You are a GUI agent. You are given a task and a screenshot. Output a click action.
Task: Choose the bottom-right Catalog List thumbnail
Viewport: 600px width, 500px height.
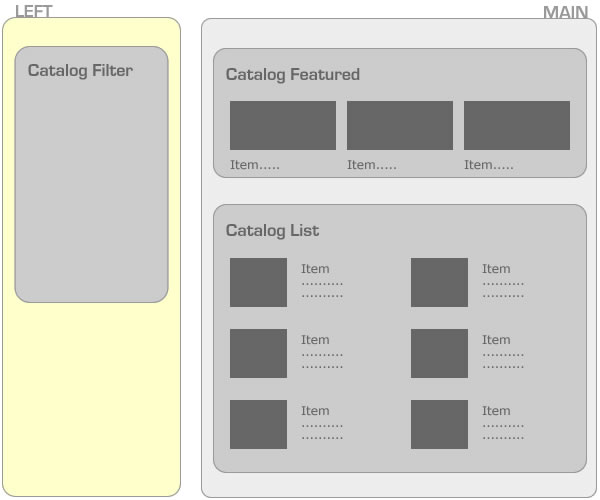(x=439, y=424)
